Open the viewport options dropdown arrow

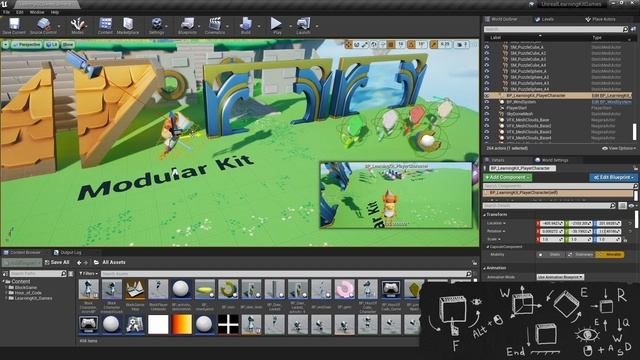pos(6,44)
